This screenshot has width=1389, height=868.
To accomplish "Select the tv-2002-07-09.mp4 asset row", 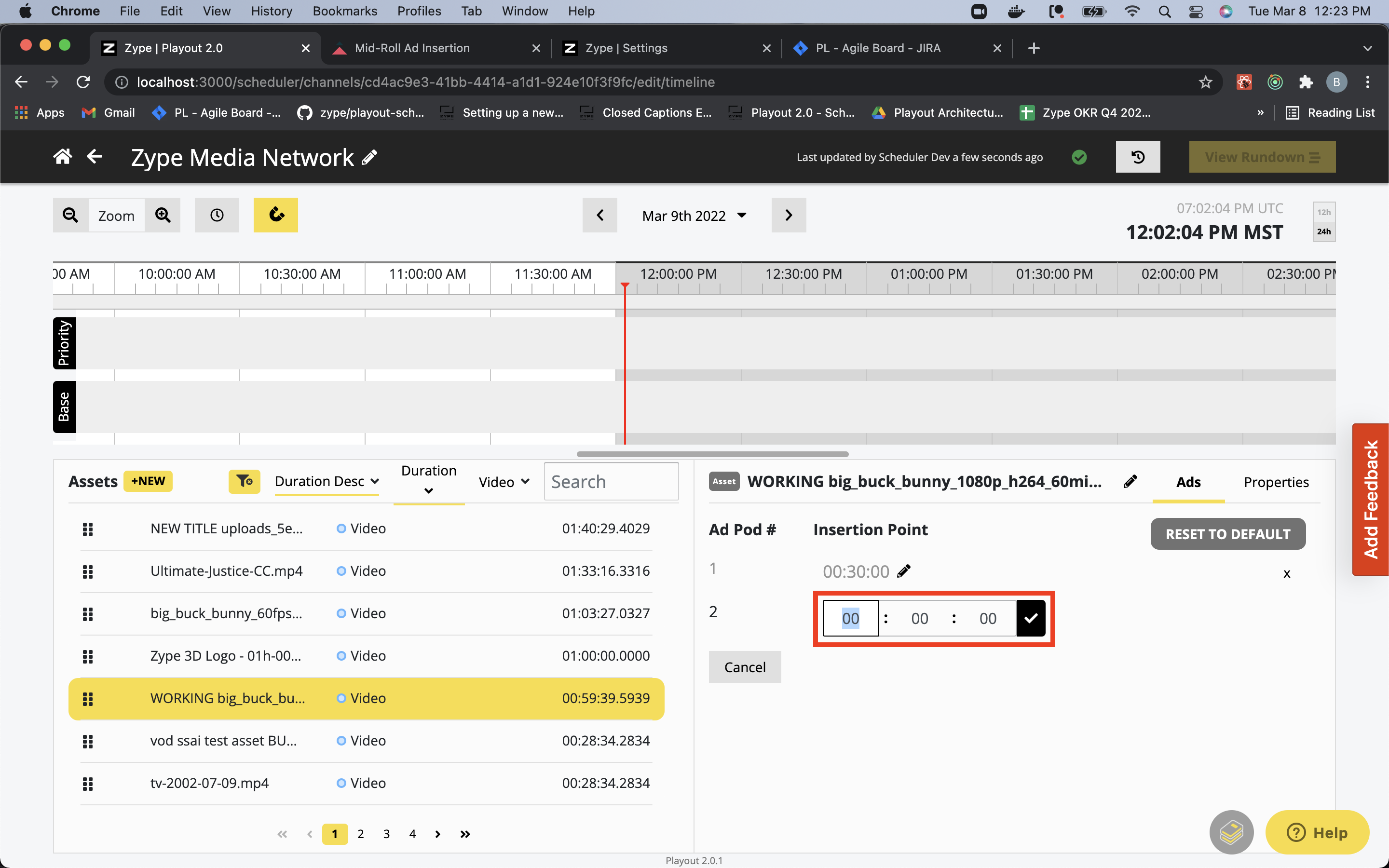I will (366, 784).
